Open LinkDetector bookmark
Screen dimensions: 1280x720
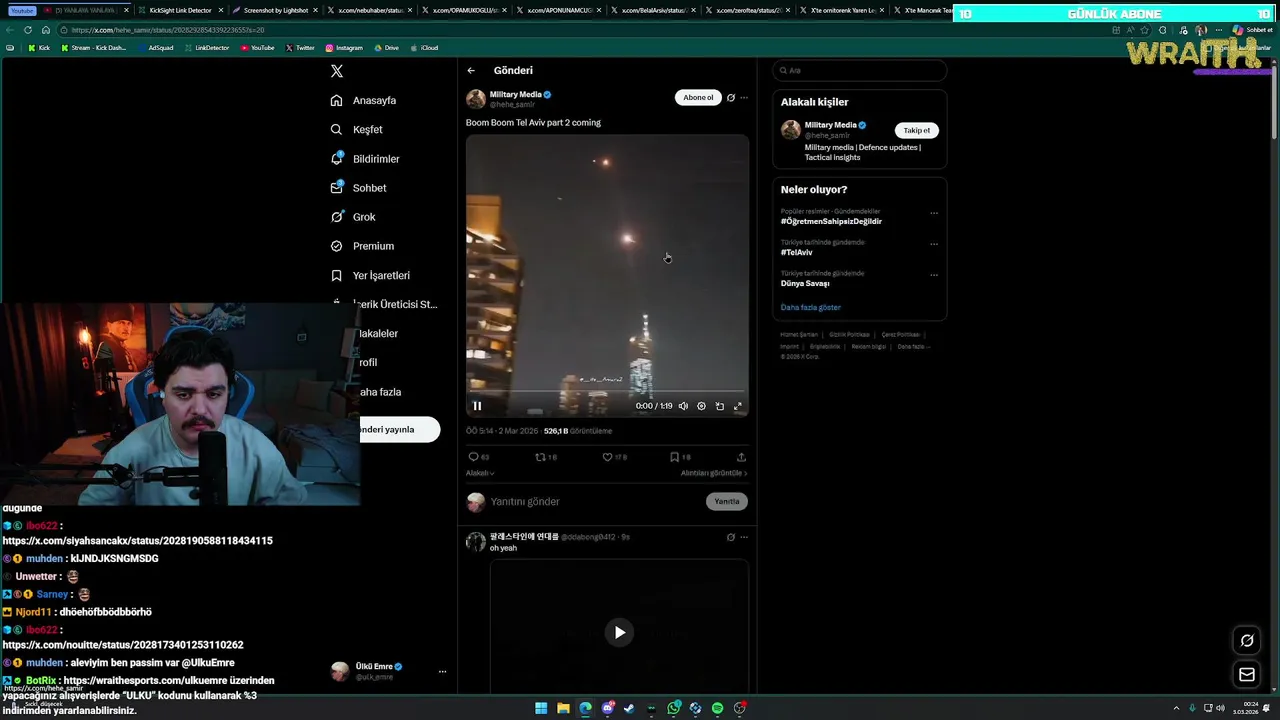point(209,48)
